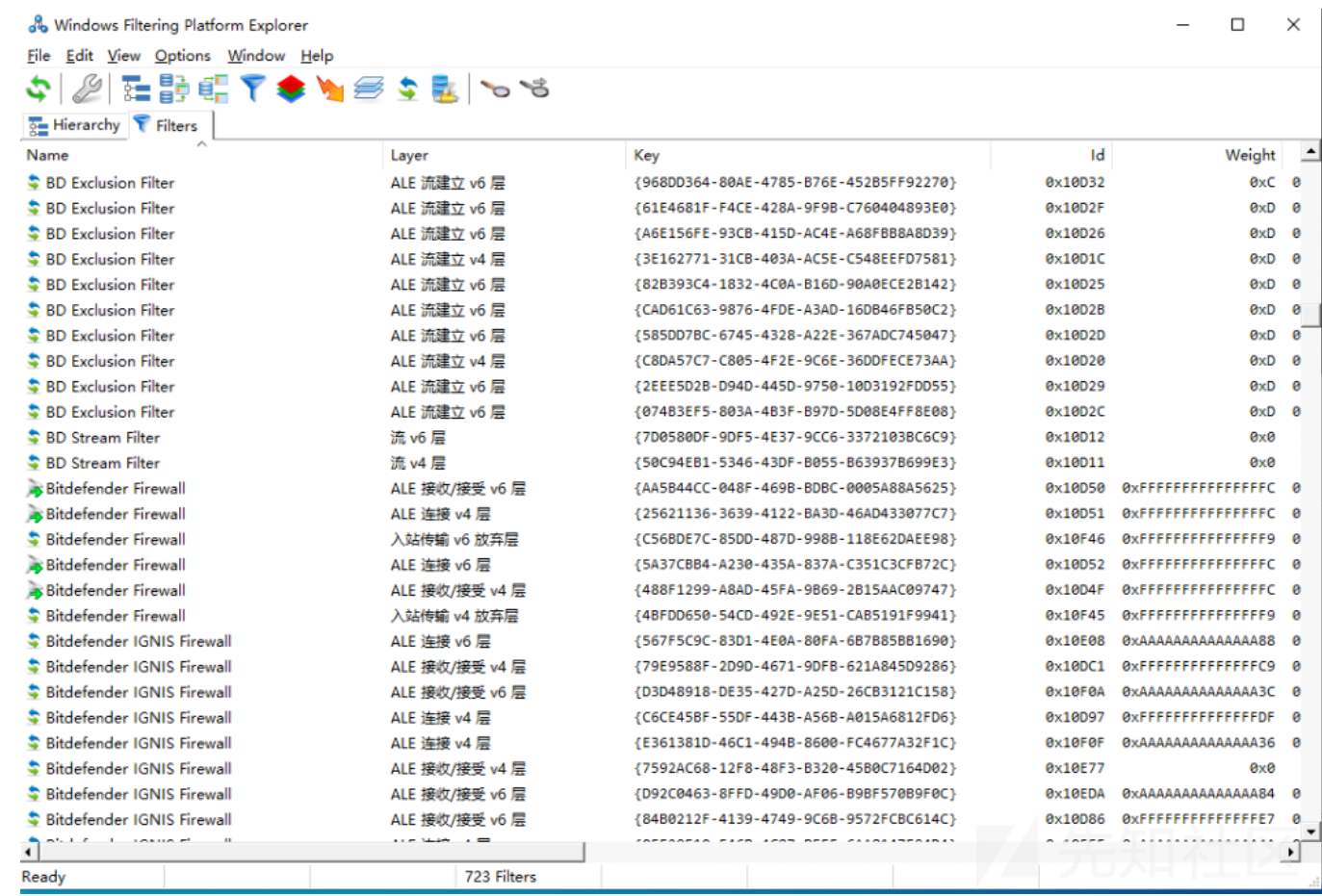Click icon of IGNIS Firewall filter 0x10DC1
This screenshot has height=896, width=1322.
pyautogui.click(x=34, y=667)
